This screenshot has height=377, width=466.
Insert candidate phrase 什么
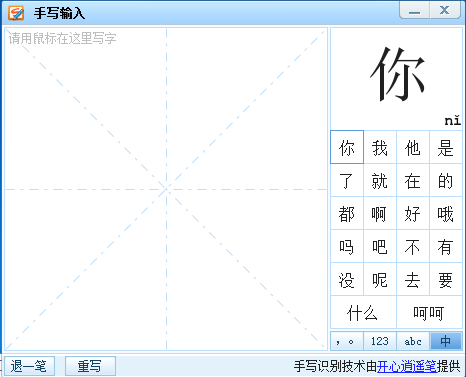click(363, 312)
